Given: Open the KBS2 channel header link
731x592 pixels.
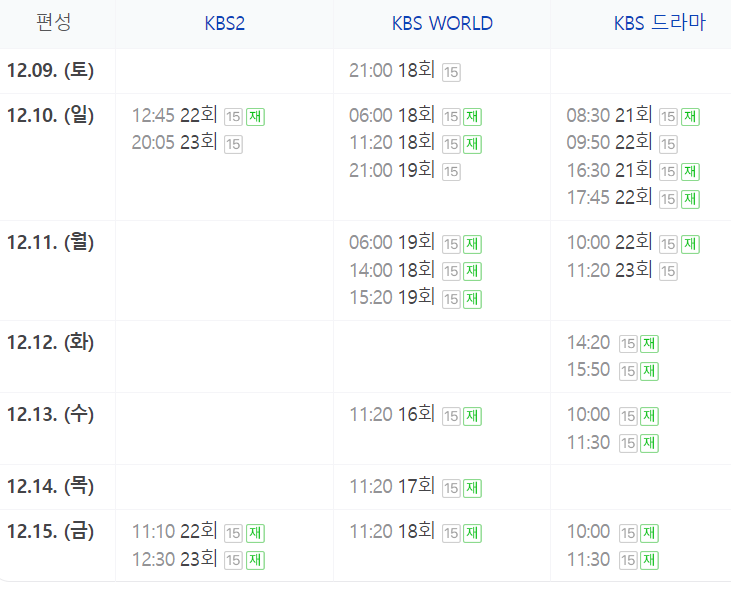Looking at the screenshot, I should click(x=224, y=23).
